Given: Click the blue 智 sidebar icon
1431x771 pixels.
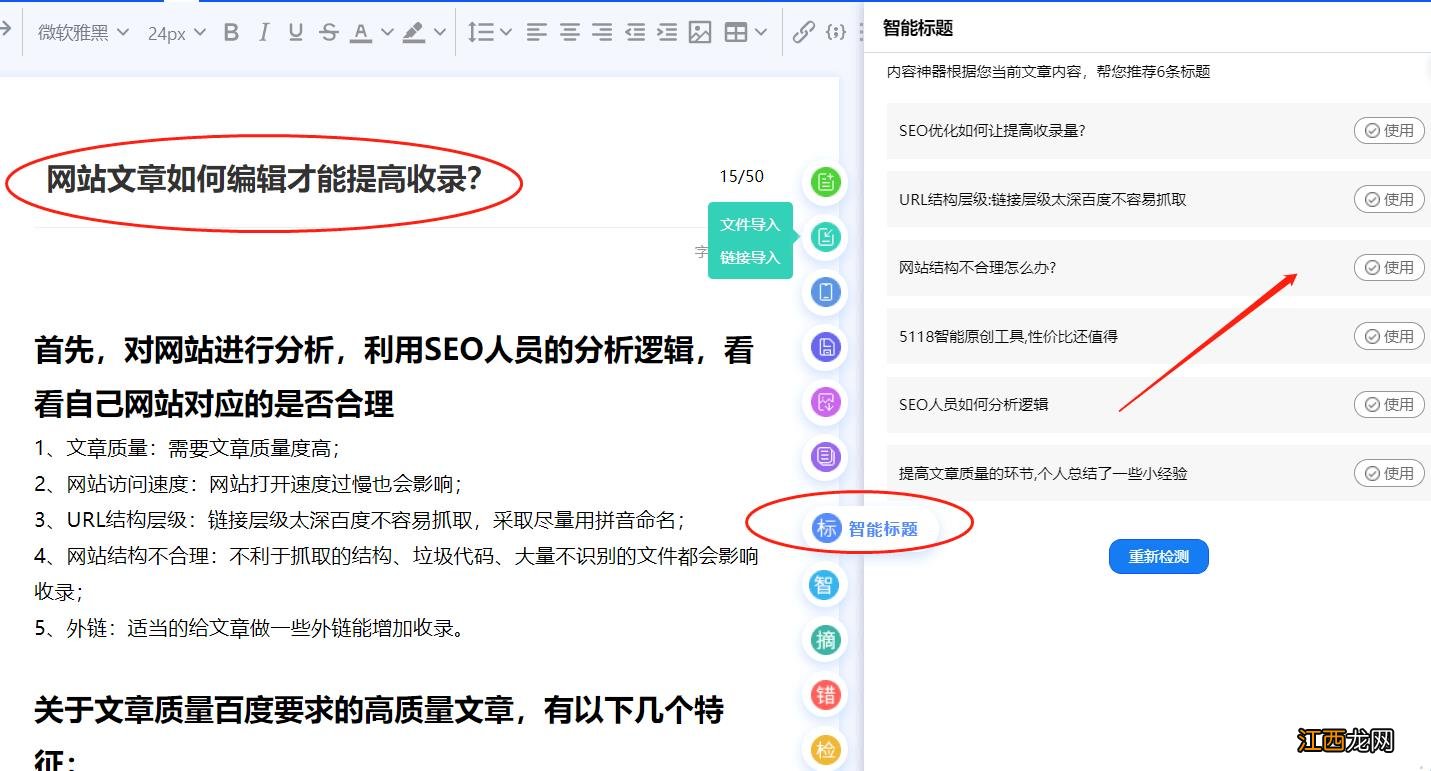Looking at the screenshot, I should point(825,585).
